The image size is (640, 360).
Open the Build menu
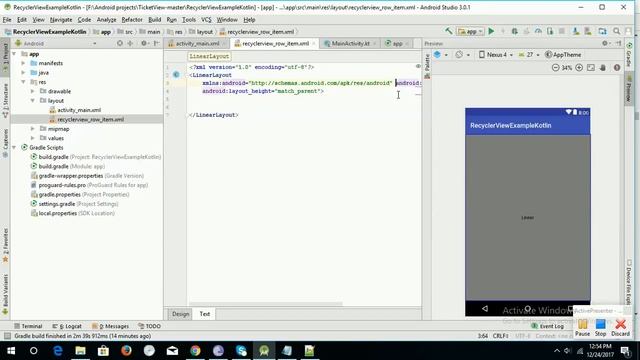tap(154, 20)
